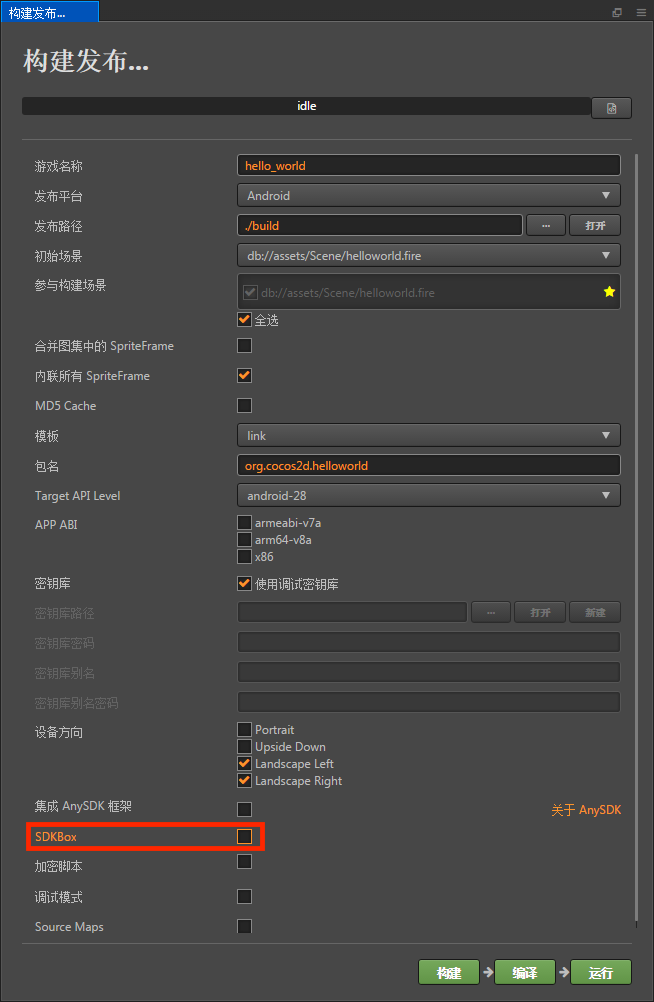The height and width of the screenshot is (1002, 654).
Task: Enable 集成 AnySDK 框架 checkbox
Action: (x=244, y=810)
